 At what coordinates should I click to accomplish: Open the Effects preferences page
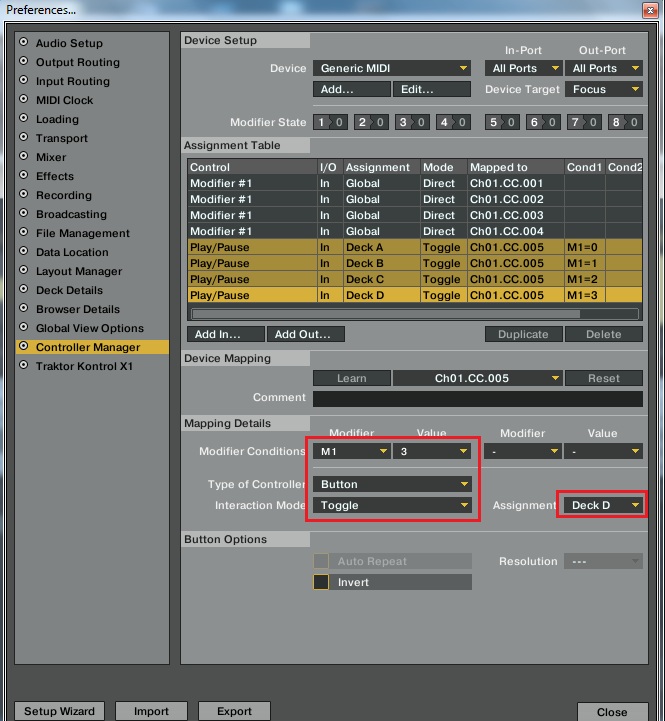click(55, 176)
